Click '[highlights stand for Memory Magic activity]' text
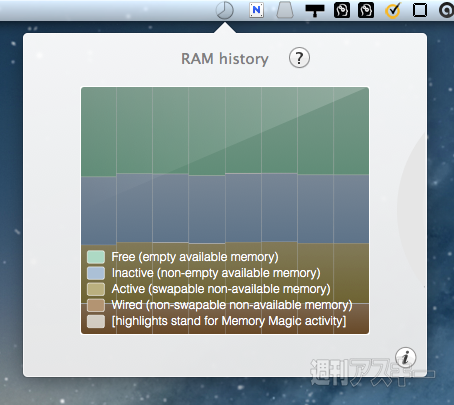 click(229, 321)
